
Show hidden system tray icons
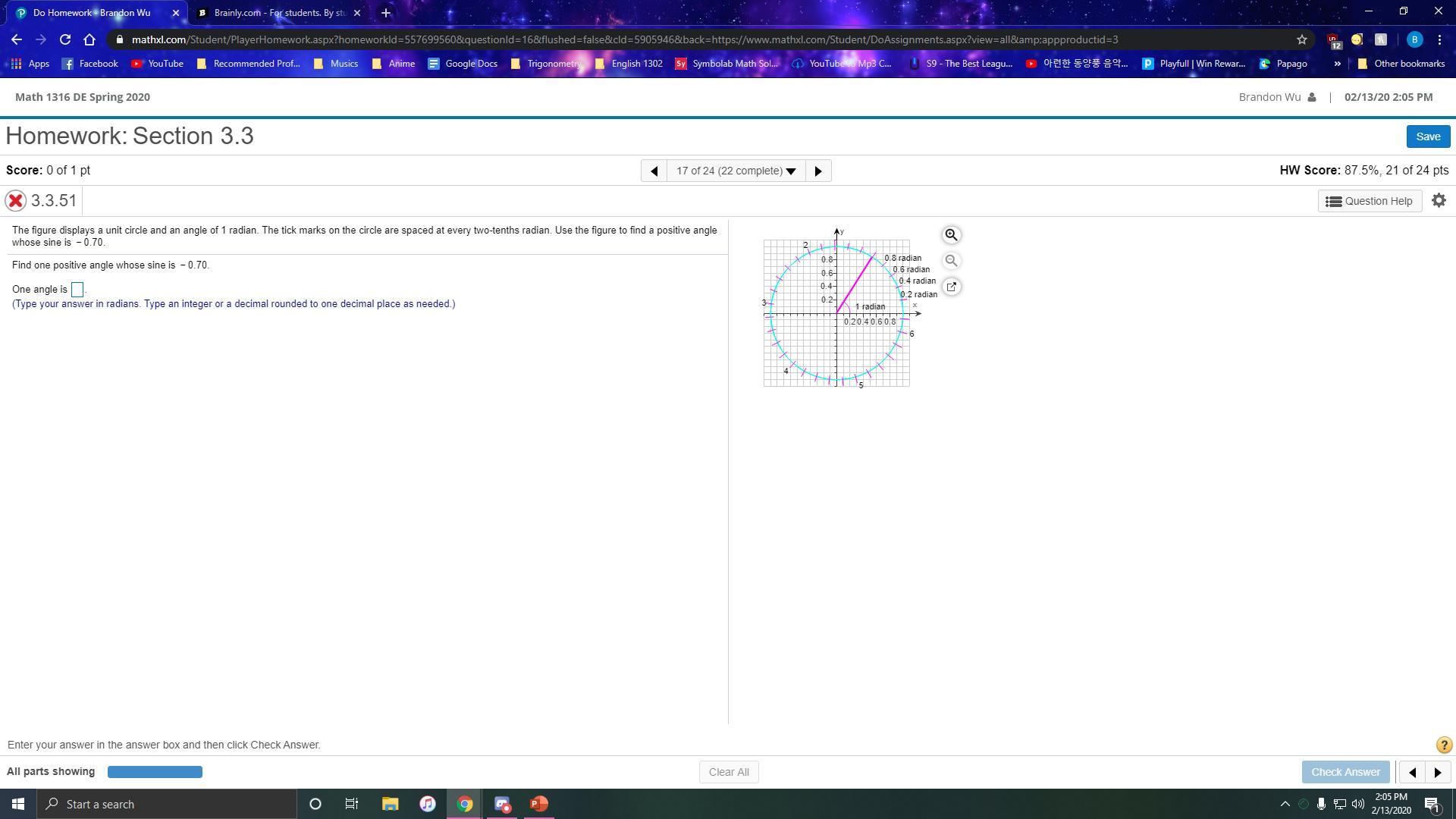tap(1285, 804)
